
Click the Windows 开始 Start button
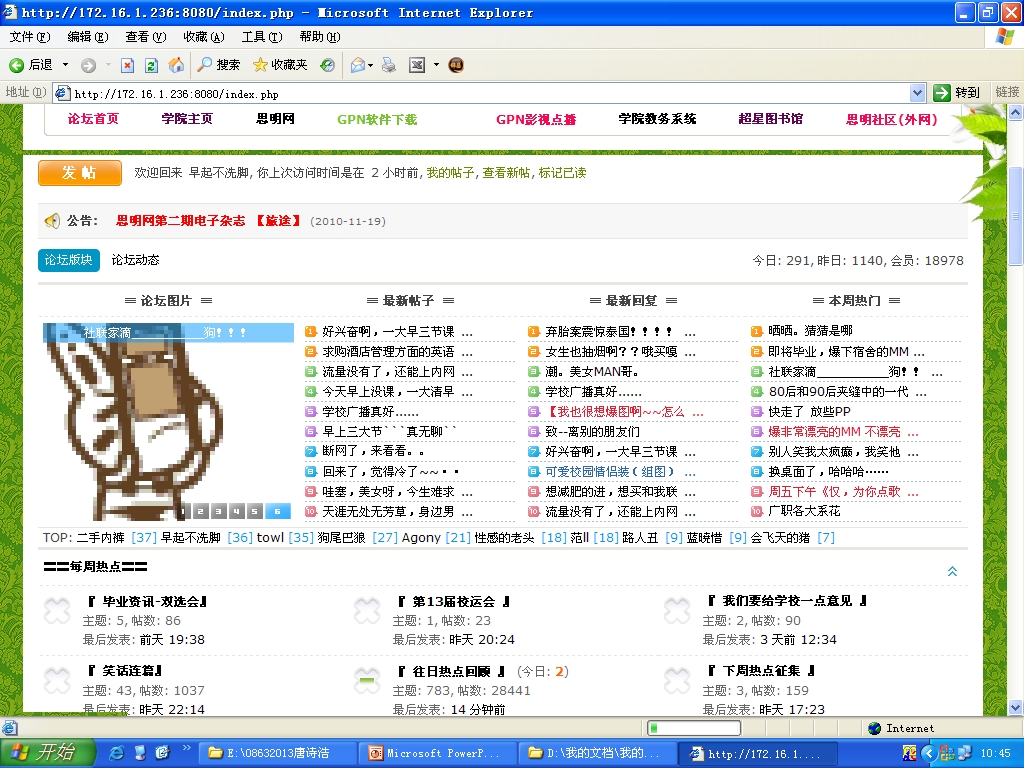click(47, 753)
